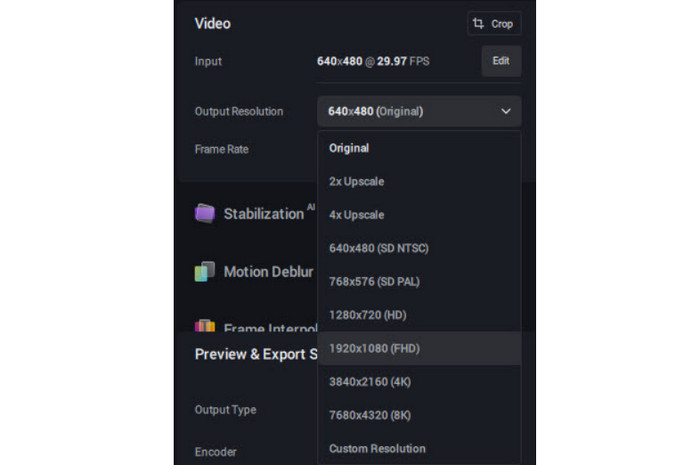Click the Crop button
The height and width of the screenshot is (465, 700).
click(494, 24)
